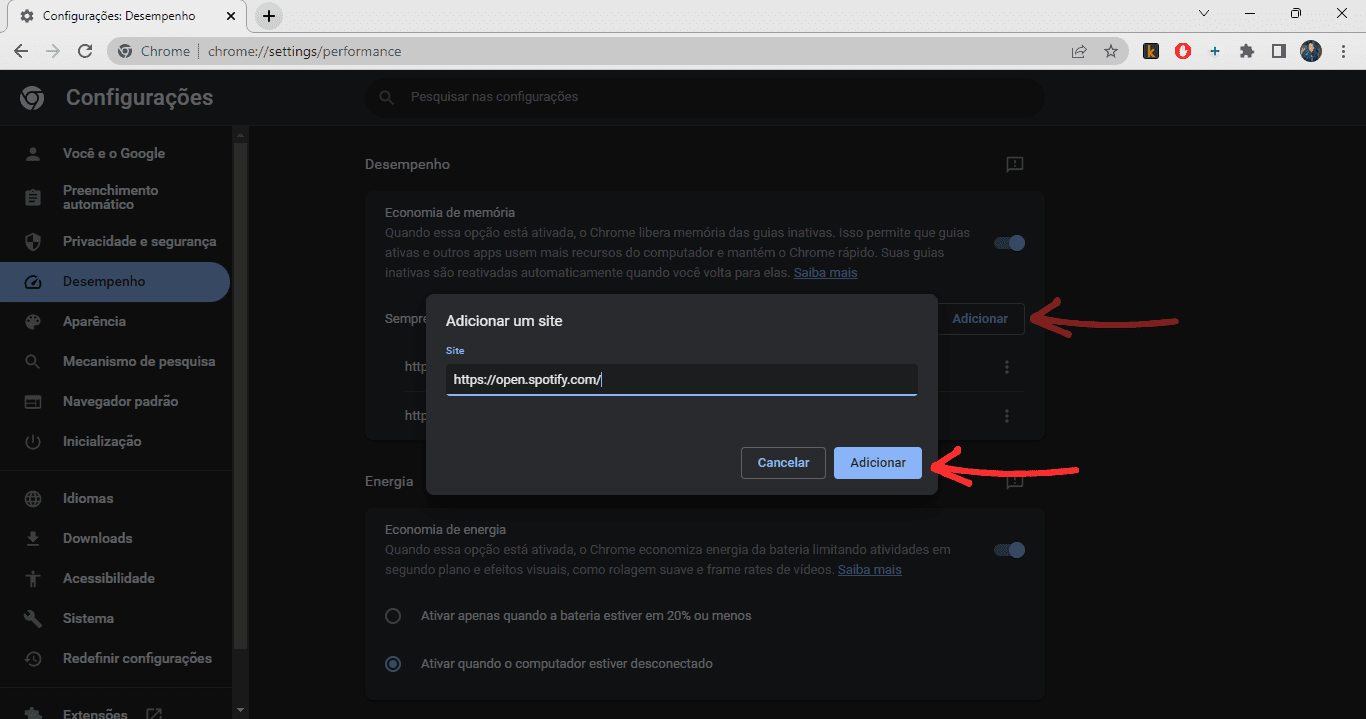1366x719 pixels.
Task: Open the Extensions puzzle menu
Action: (1247, 51)
